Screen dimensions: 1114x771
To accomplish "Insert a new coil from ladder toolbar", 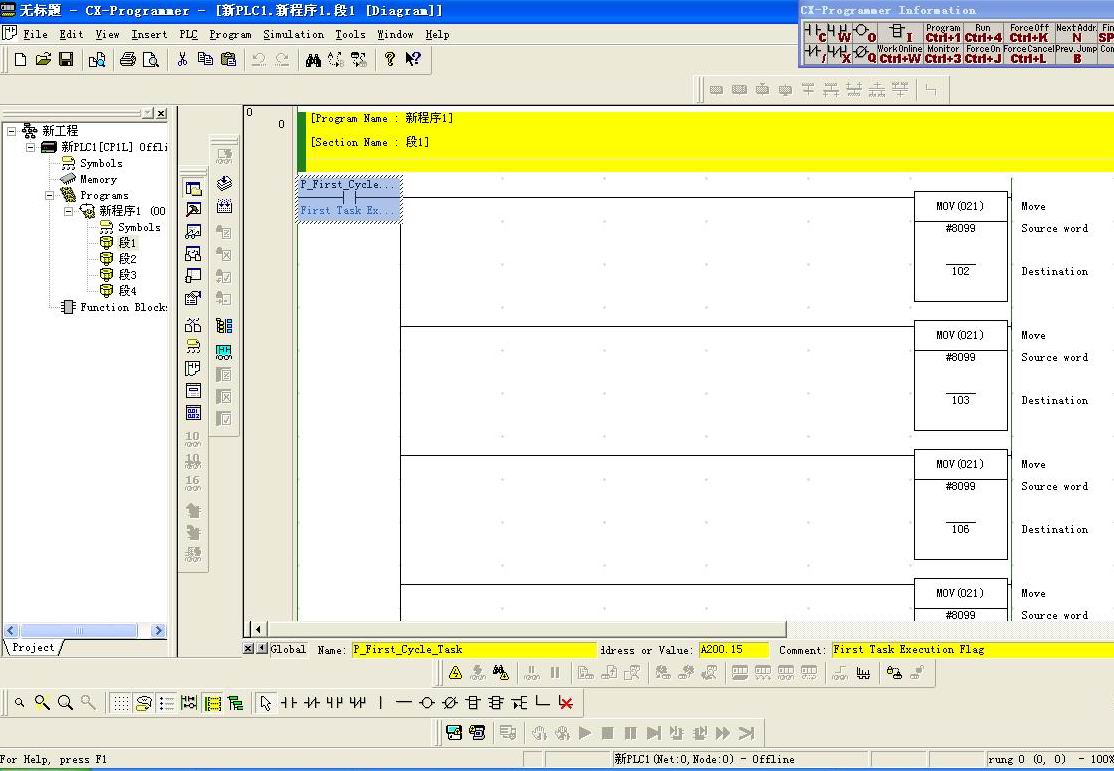I will [427, 703].
